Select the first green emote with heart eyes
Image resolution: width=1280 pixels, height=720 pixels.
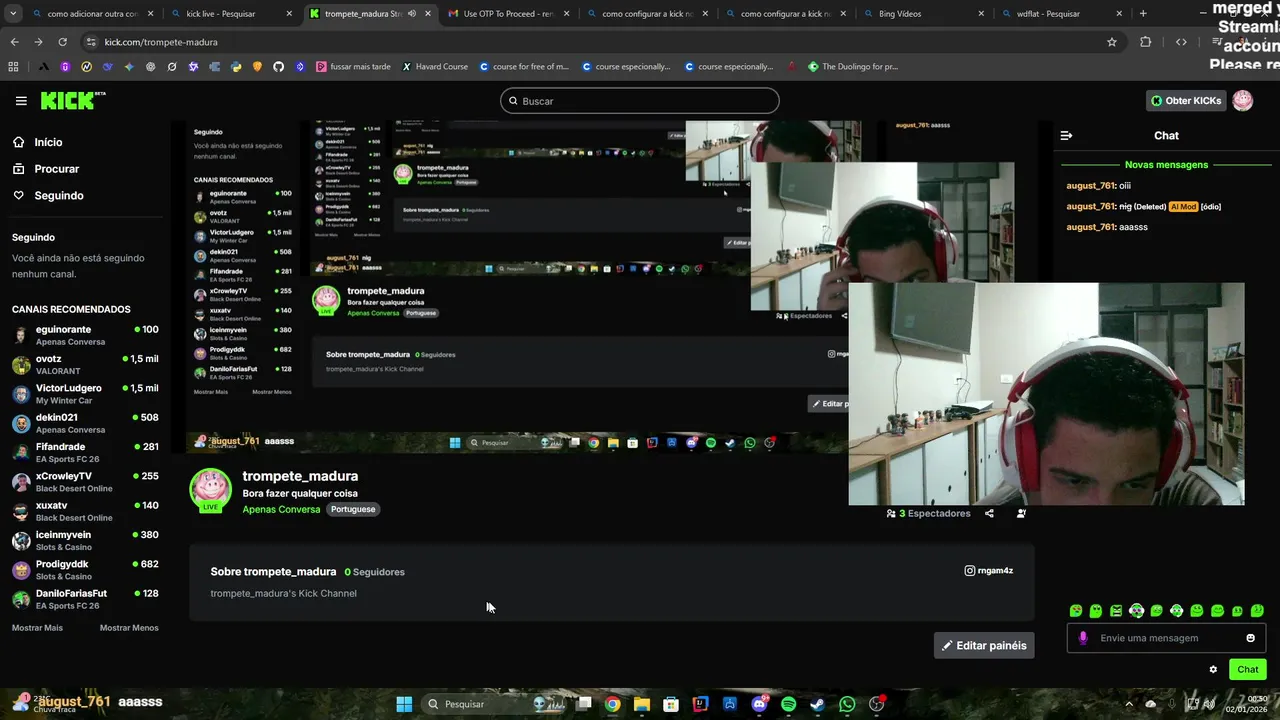tap(1076, 610)
